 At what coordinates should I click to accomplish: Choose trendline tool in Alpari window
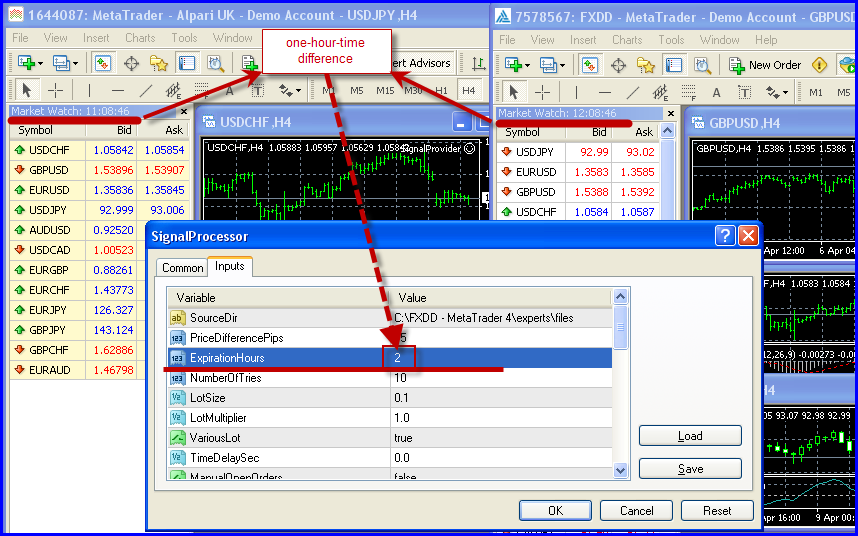[x=146, y=90]
